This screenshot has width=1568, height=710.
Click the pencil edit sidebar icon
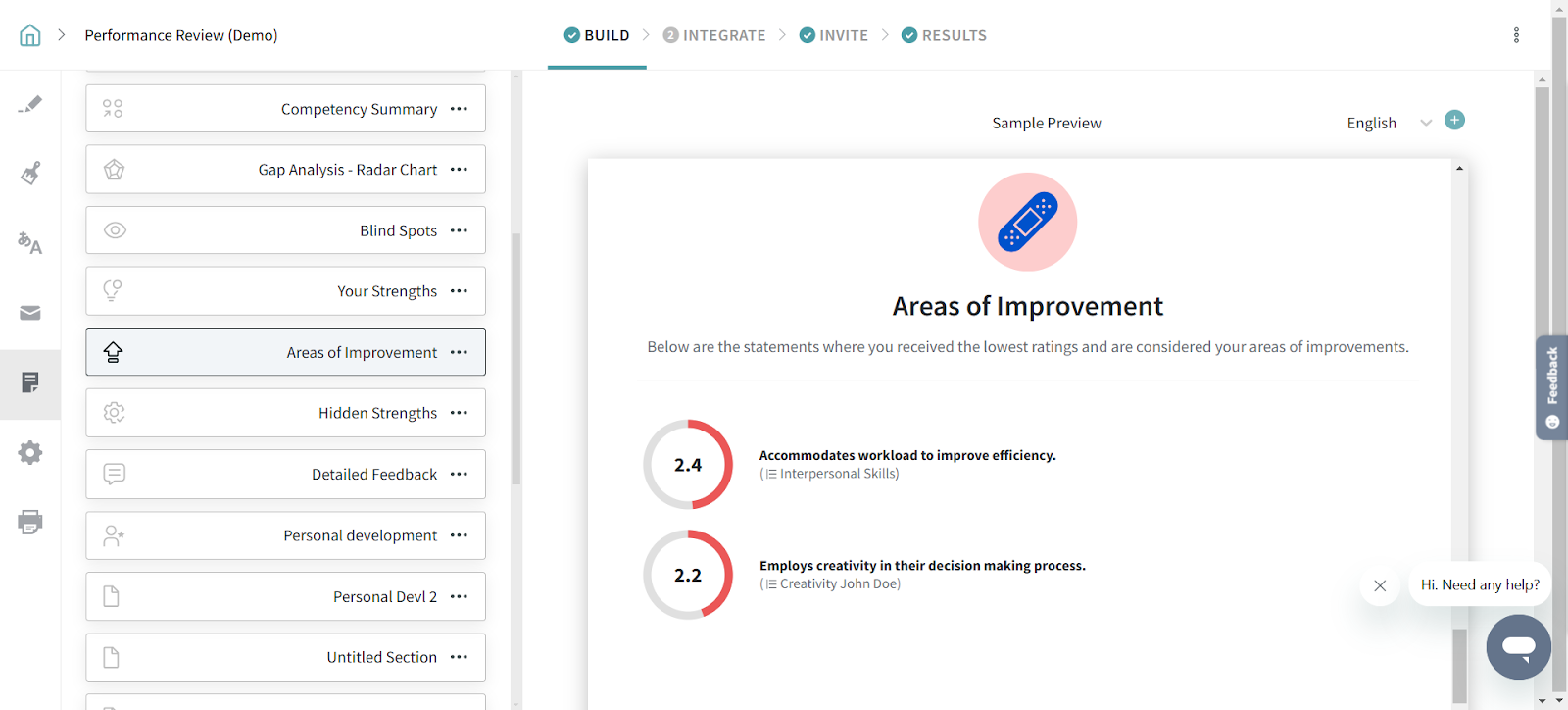click(30, 104)
